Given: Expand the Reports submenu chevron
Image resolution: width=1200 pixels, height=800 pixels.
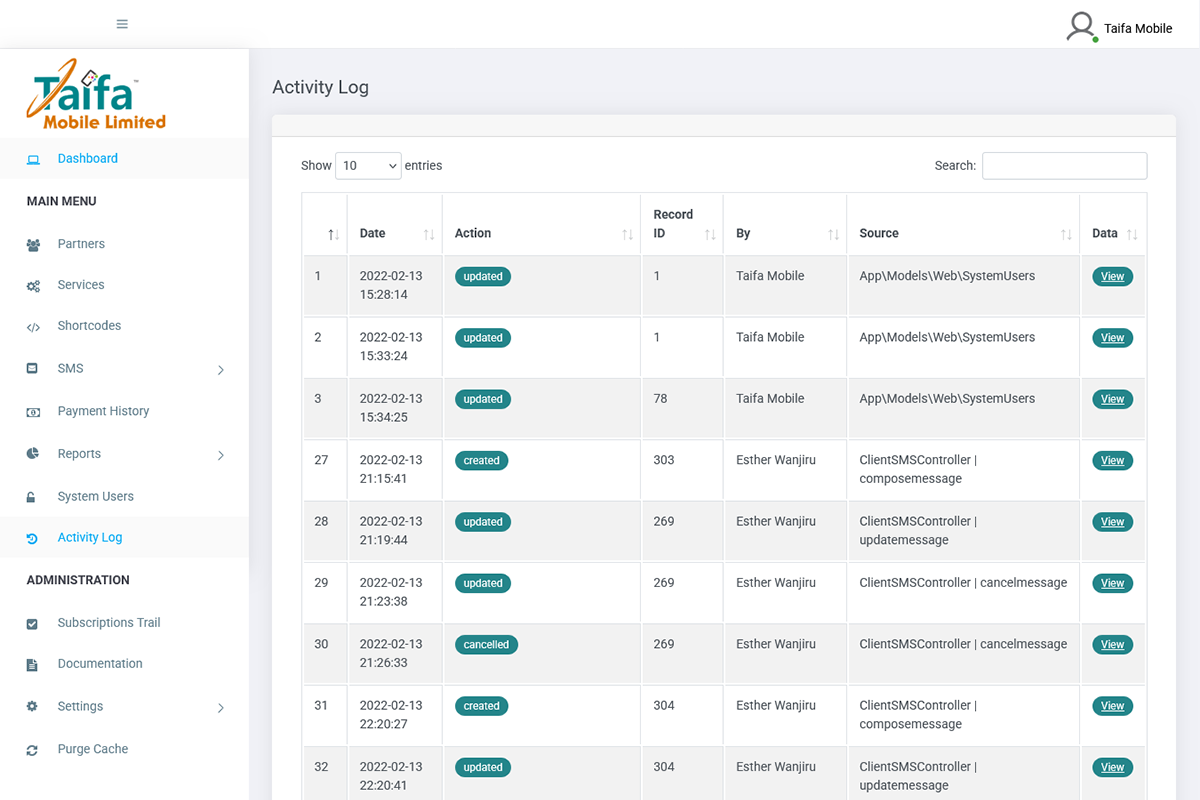Looking at the screenshot, I should (x=220, y=454).
